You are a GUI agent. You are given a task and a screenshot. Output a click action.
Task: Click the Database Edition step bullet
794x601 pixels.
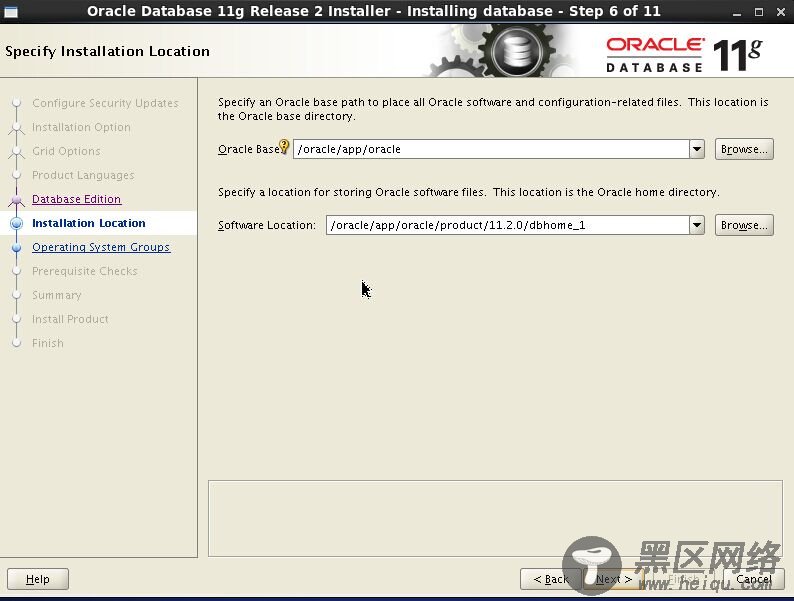[16, 199]
